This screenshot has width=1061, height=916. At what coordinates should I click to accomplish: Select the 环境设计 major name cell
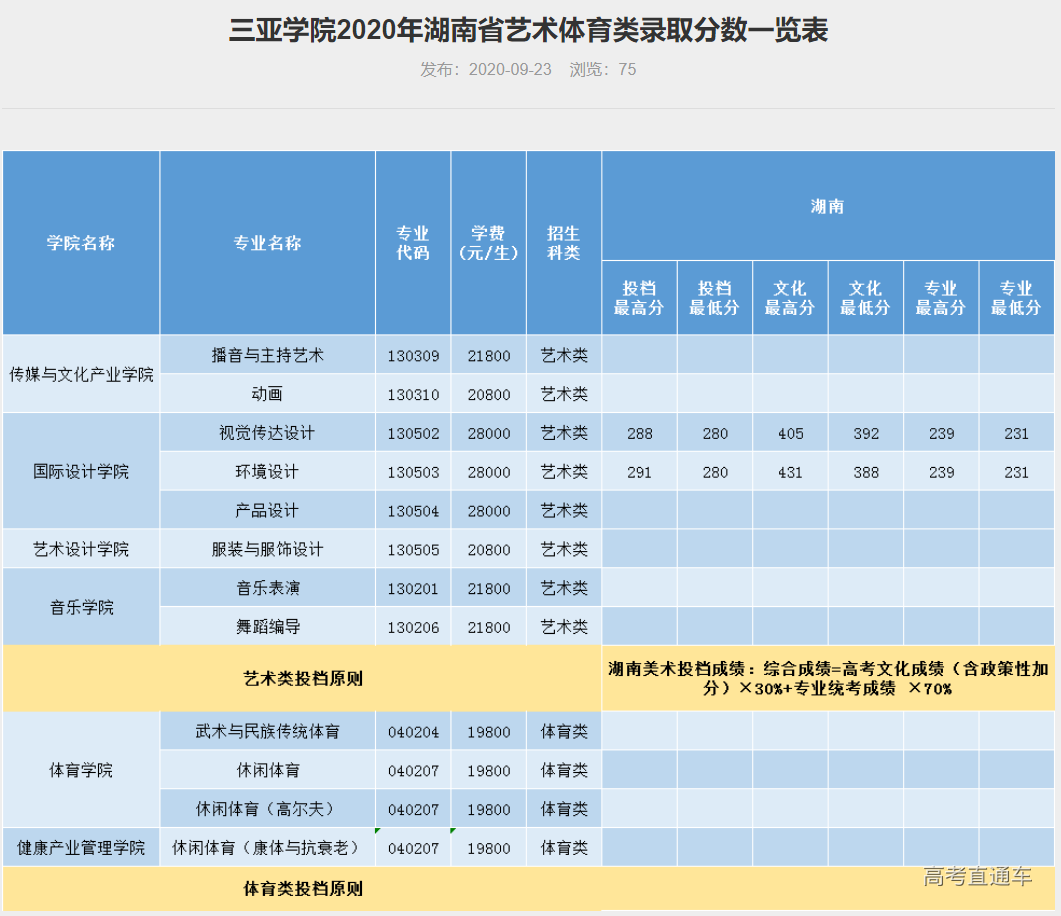click(x=266, y=471)
